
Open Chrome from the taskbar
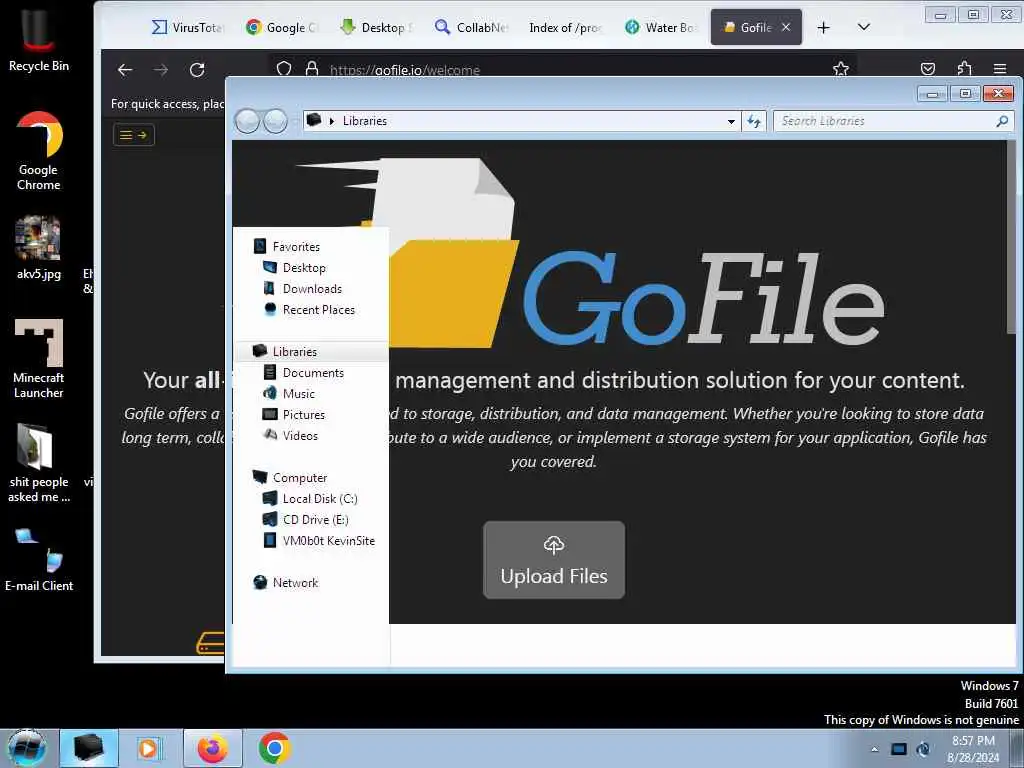click(274, 748)
